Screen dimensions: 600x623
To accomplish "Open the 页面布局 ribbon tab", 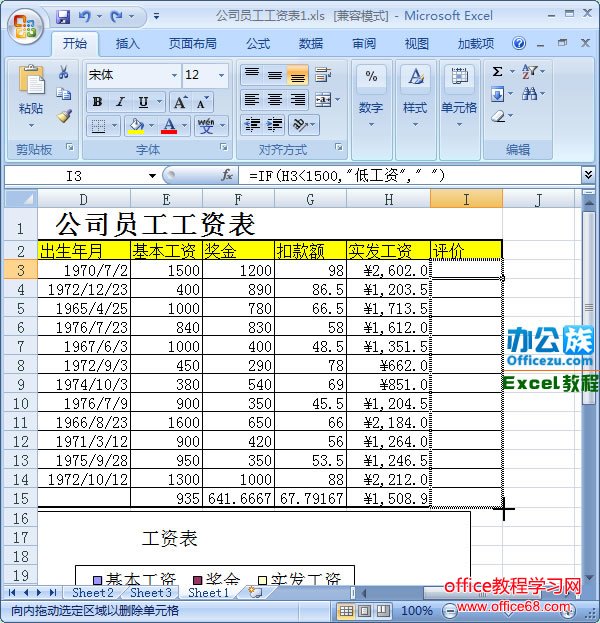I will (x=193, y=43).
